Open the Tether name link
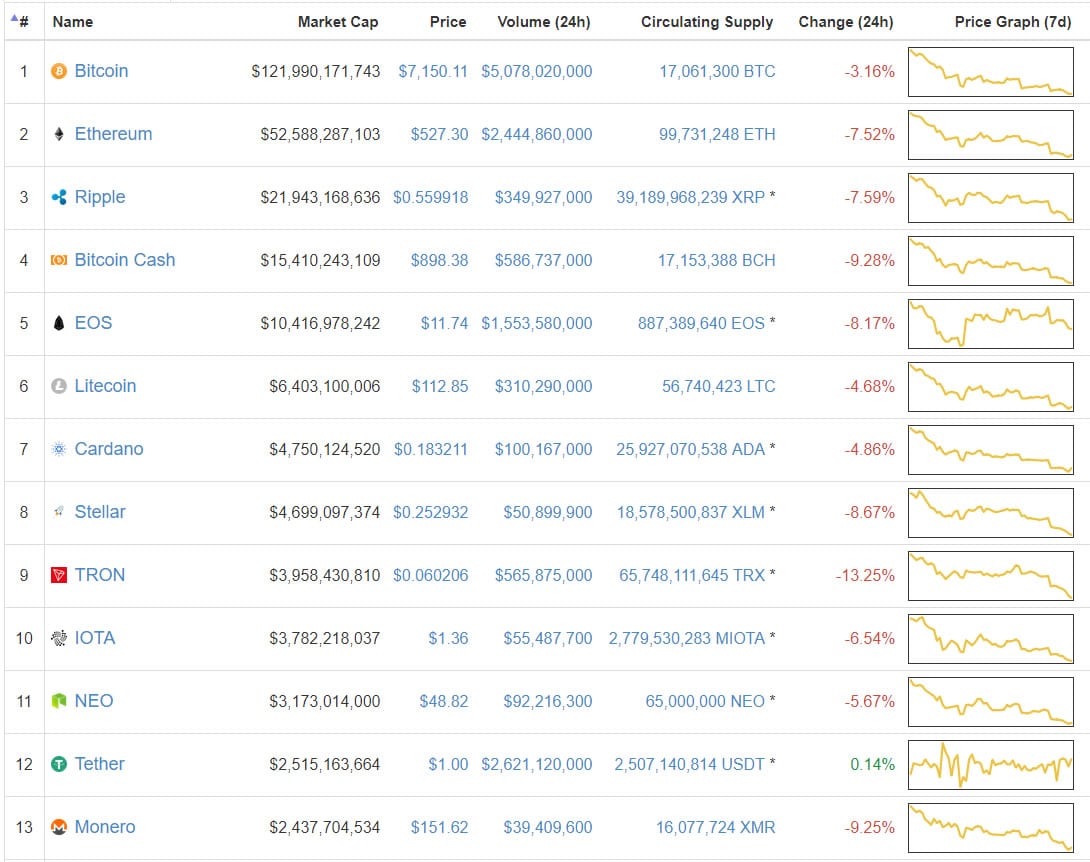The image size is (1090, 862). click(99, 764)
